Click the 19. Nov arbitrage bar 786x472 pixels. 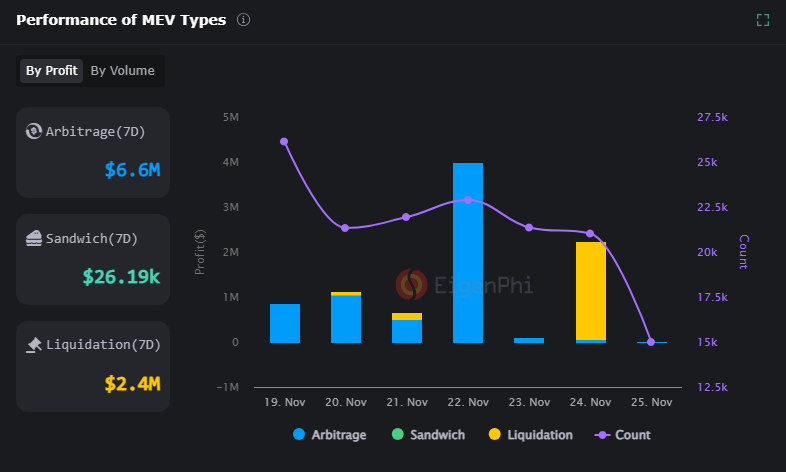(x=284, y=323)
